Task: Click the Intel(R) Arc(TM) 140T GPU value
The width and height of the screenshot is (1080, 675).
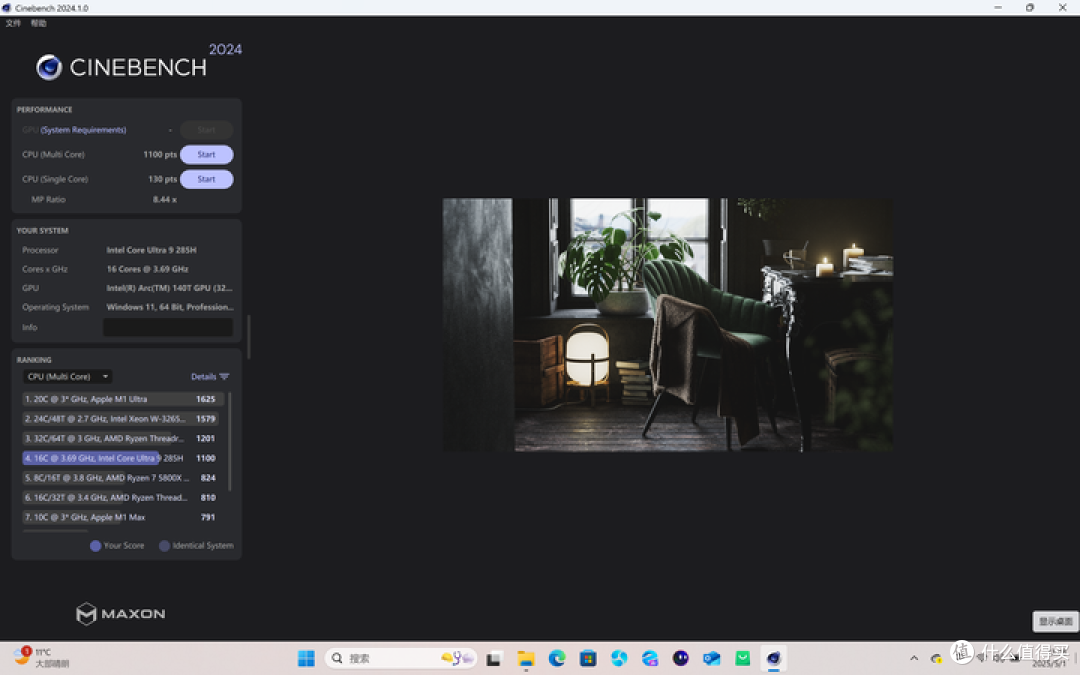Action: 169,288
